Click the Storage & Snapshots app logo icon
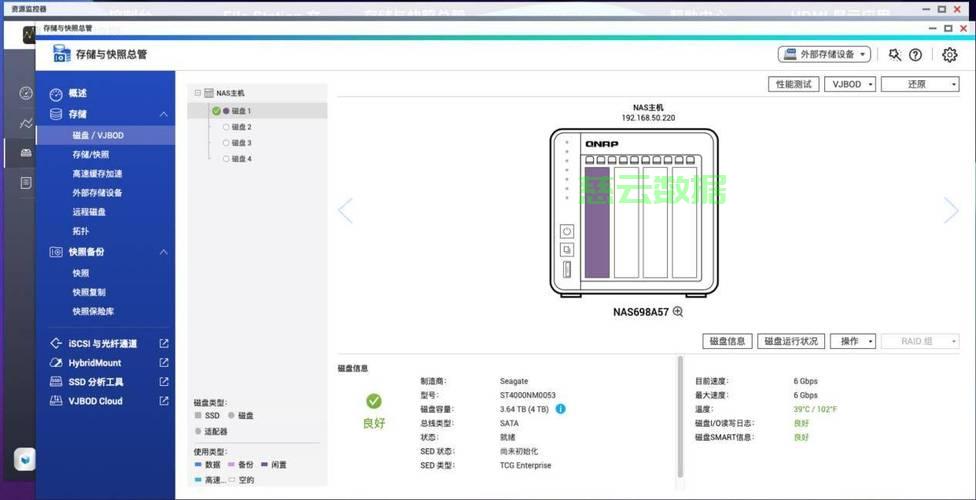 (62, 54)
